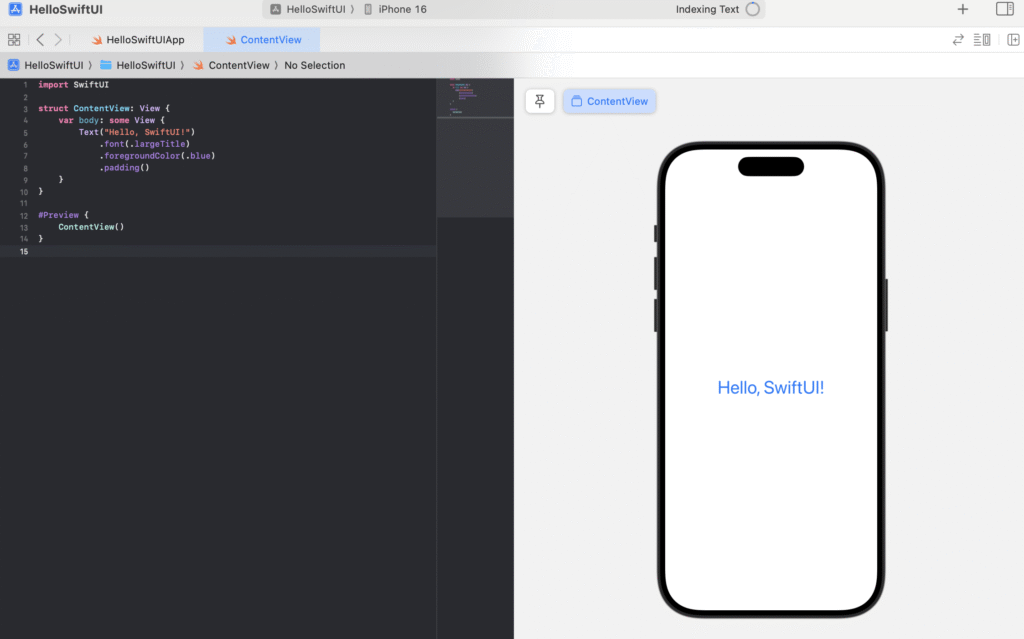The image size is (1024, 639).
Task: Click the Swift icon on ContentView tab
Action: point(231,40)
